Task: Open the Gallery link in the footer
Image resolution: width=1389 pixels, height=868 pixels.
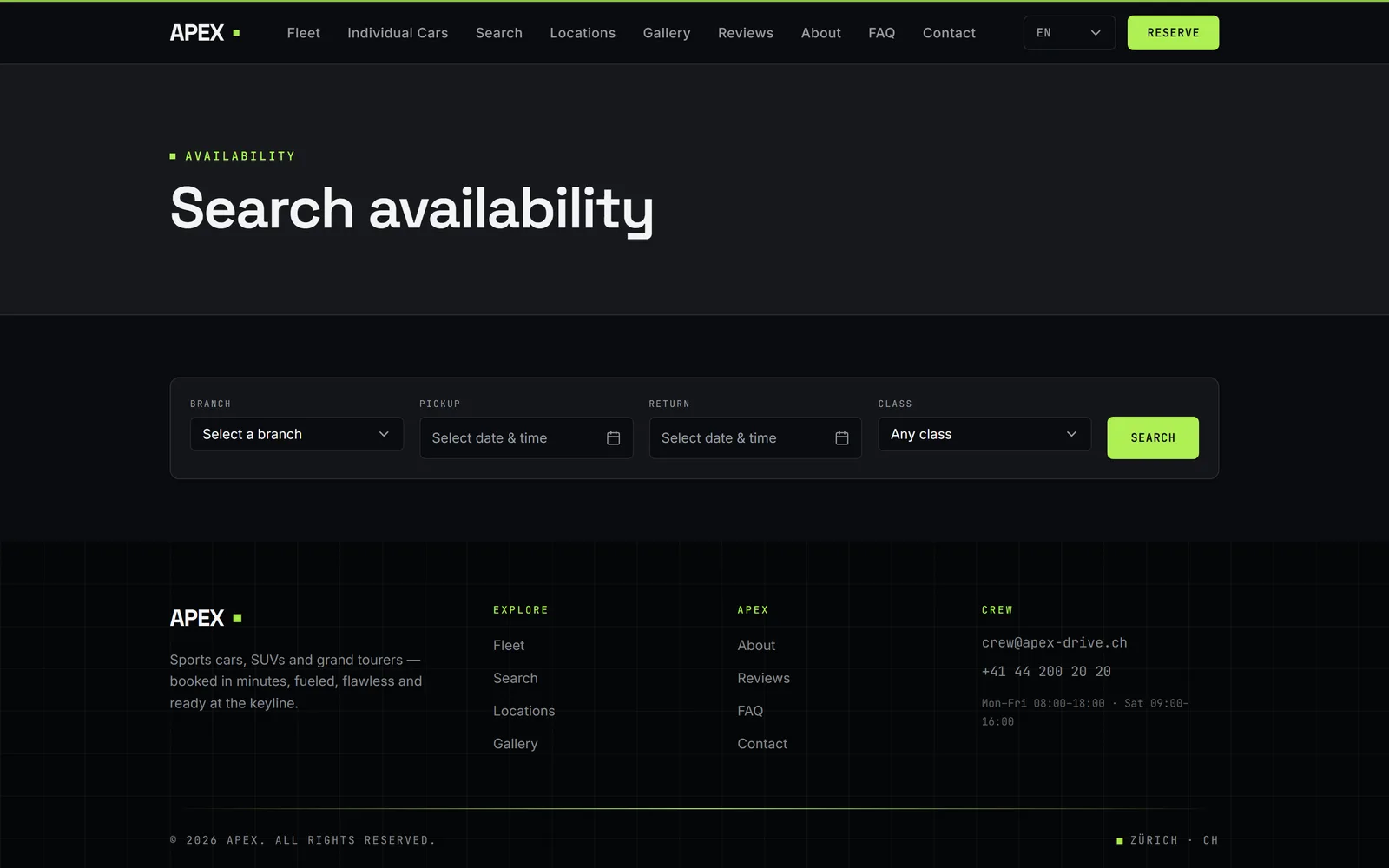Action: (516, 744)
